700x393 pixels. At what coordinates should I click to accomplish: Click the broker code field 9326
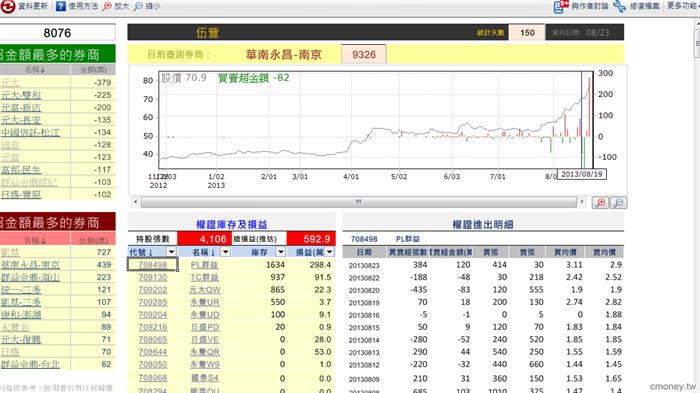tap(364, 54)
